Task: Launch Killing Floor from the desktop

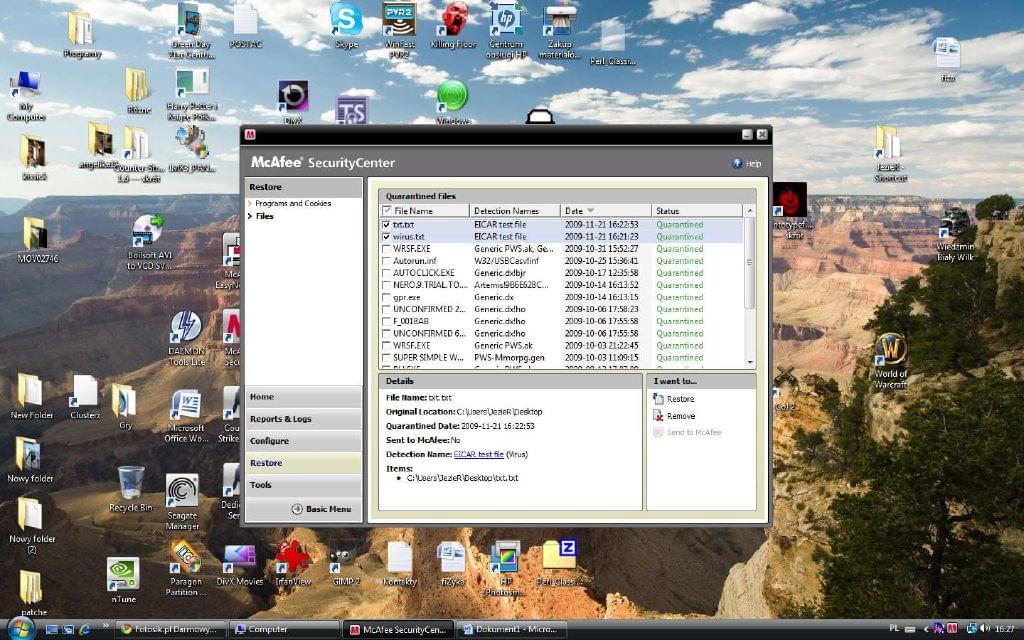Action: pyautogui.click(x=453, y=27)
